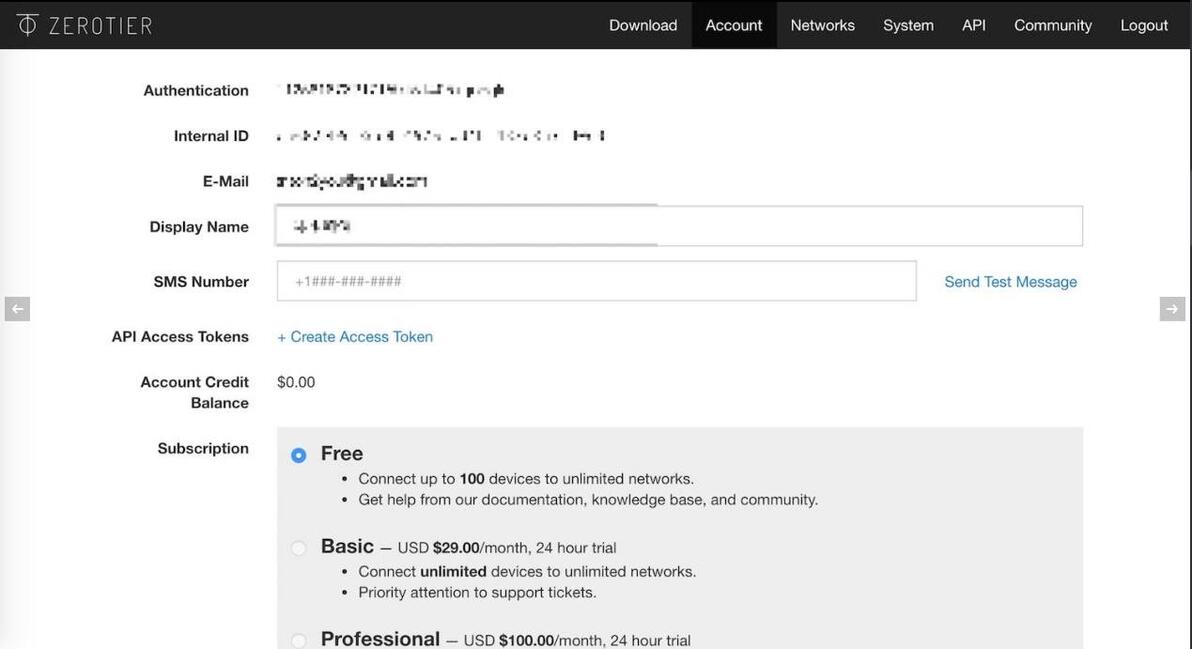Image resolution: width=1192 pixels, height=649 pixels.
Task: Open the Download page
Action: tap(643, 25)
